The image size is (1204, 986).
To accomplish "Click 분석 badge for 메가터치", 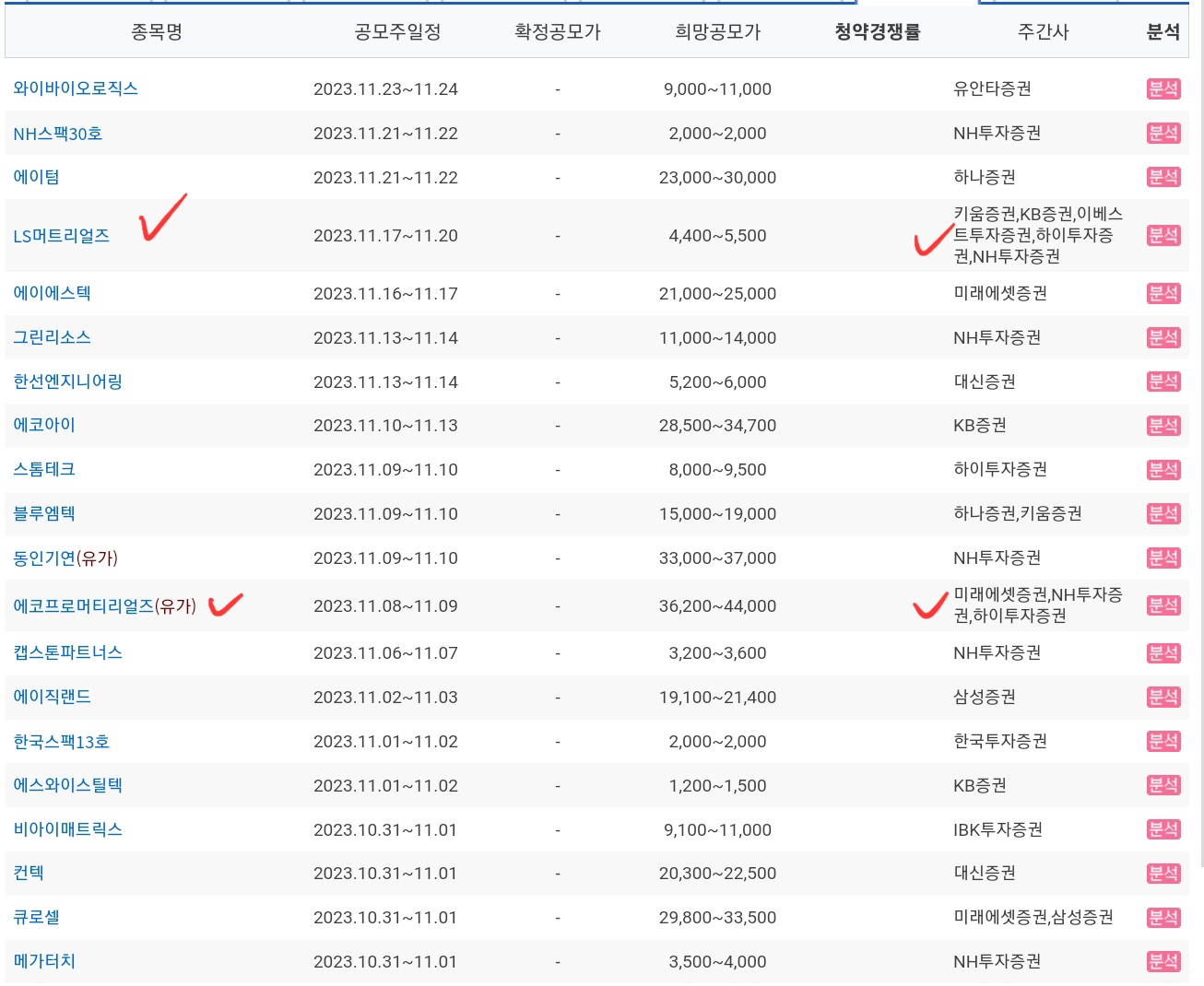I will click(x=1163, y=961).
